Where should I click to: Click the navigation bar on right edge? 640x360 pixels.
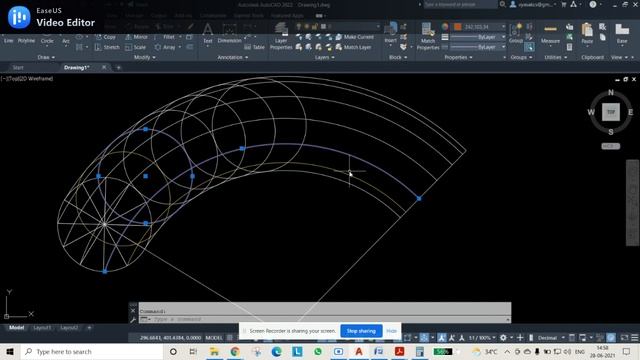coord(633,203)
